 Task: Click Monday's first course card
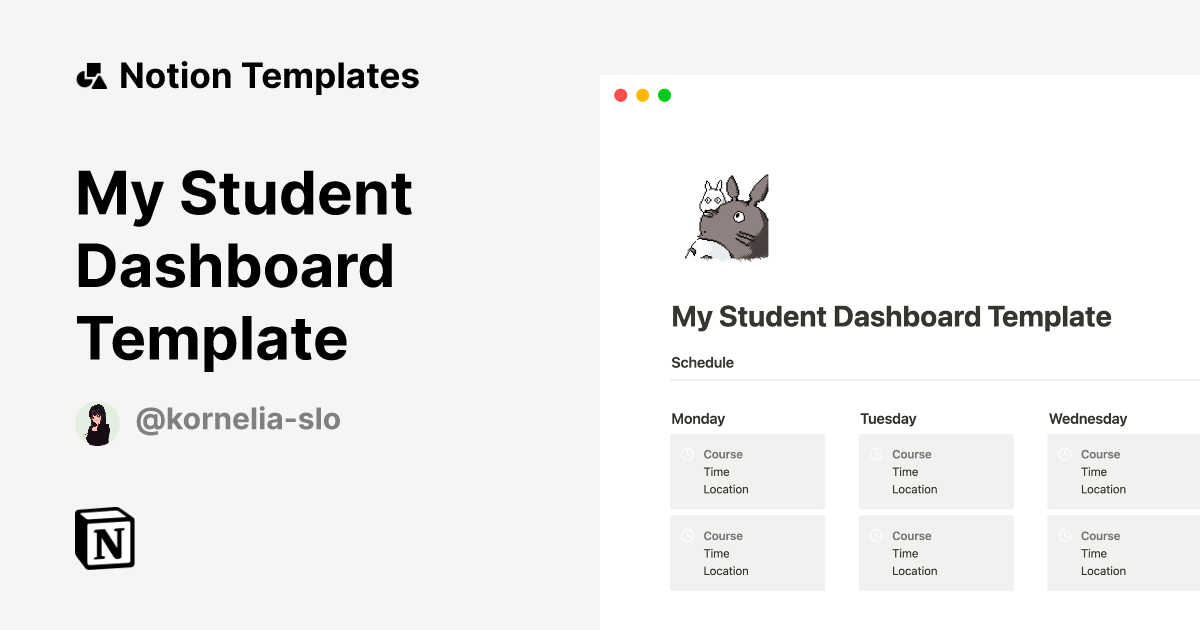click(x=747, y=471)
